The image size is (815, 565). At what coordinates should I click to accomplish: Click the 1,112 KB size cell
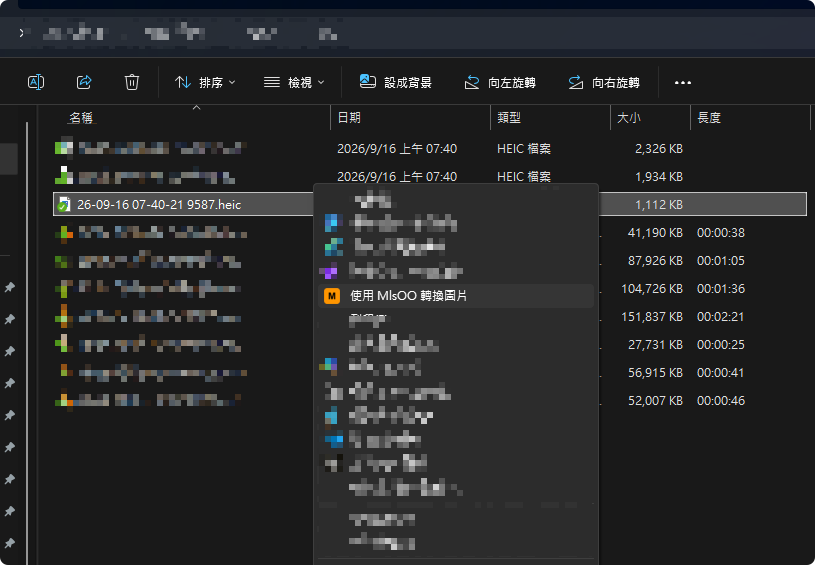point(659,205)
